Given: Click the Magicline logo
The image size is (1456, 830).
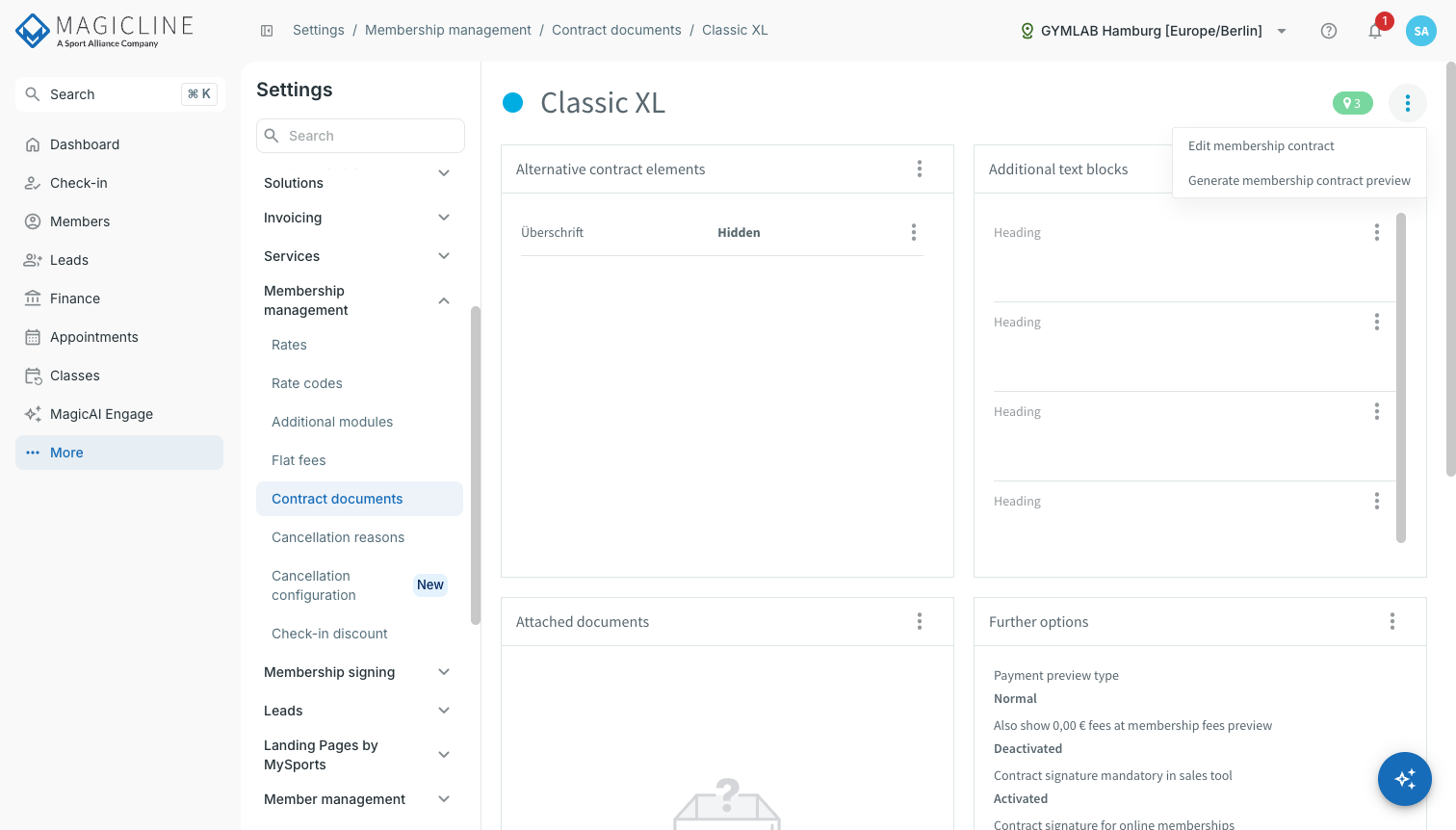Looking at the screenshot, I should coord(104,31).
